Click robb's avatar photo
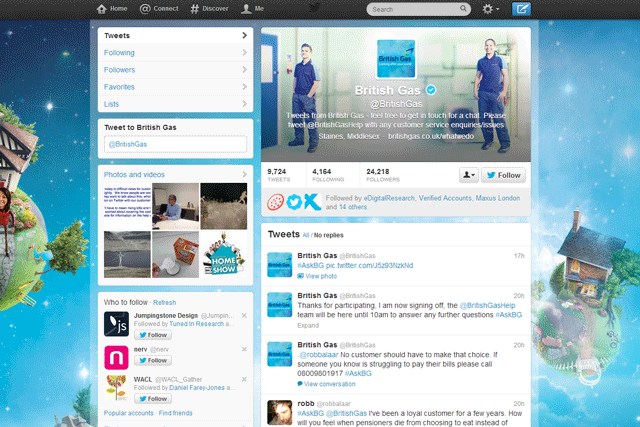The width and height of the screenshot is (640, 427). point(280,412)
